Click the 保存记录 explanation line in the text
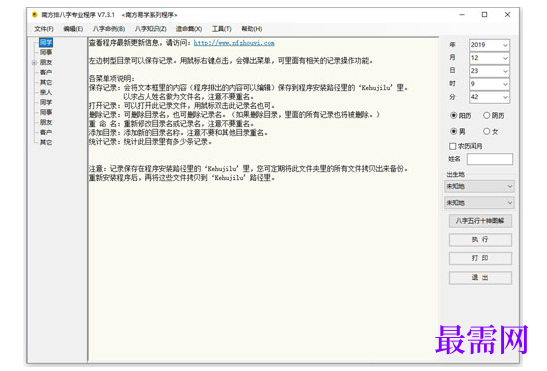This screenshot has height=371, width=547. tap(248, 88)
